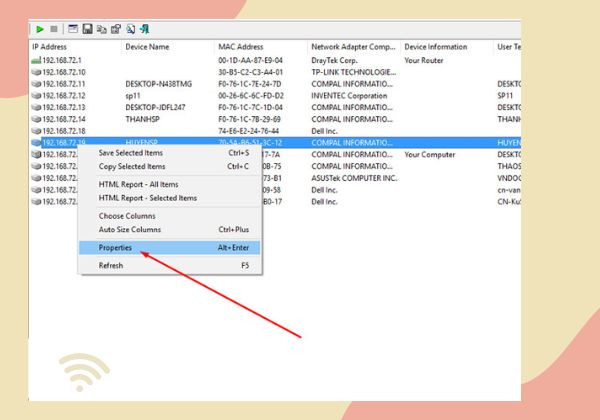Start scanning with the green play icon
The width and height of the screenshot is (600, 420).
(x=40, y=29)
